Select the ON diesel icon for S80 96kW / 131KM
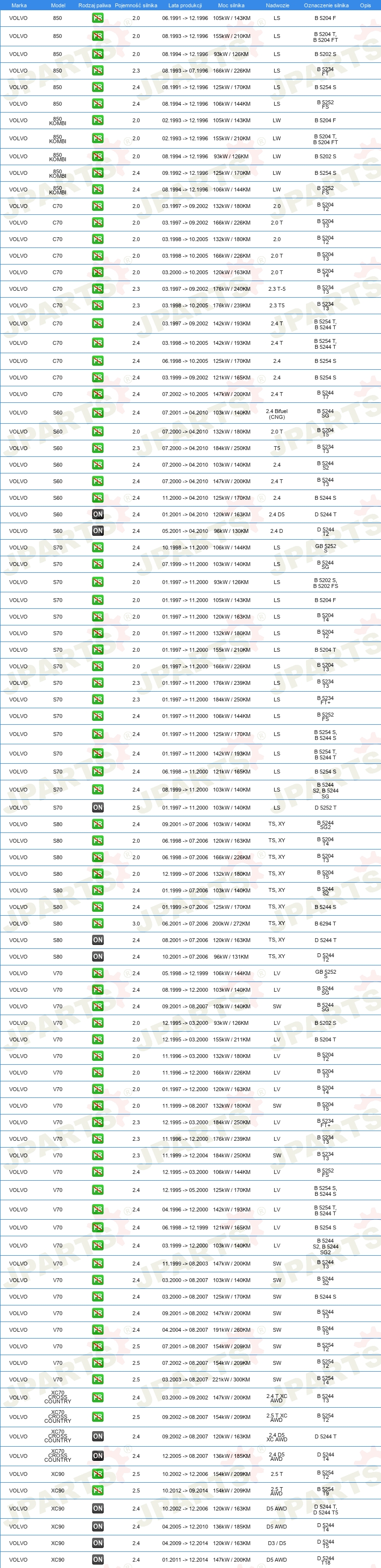The height and width of the screenshot is (1568, 381). tap(97, 956)
